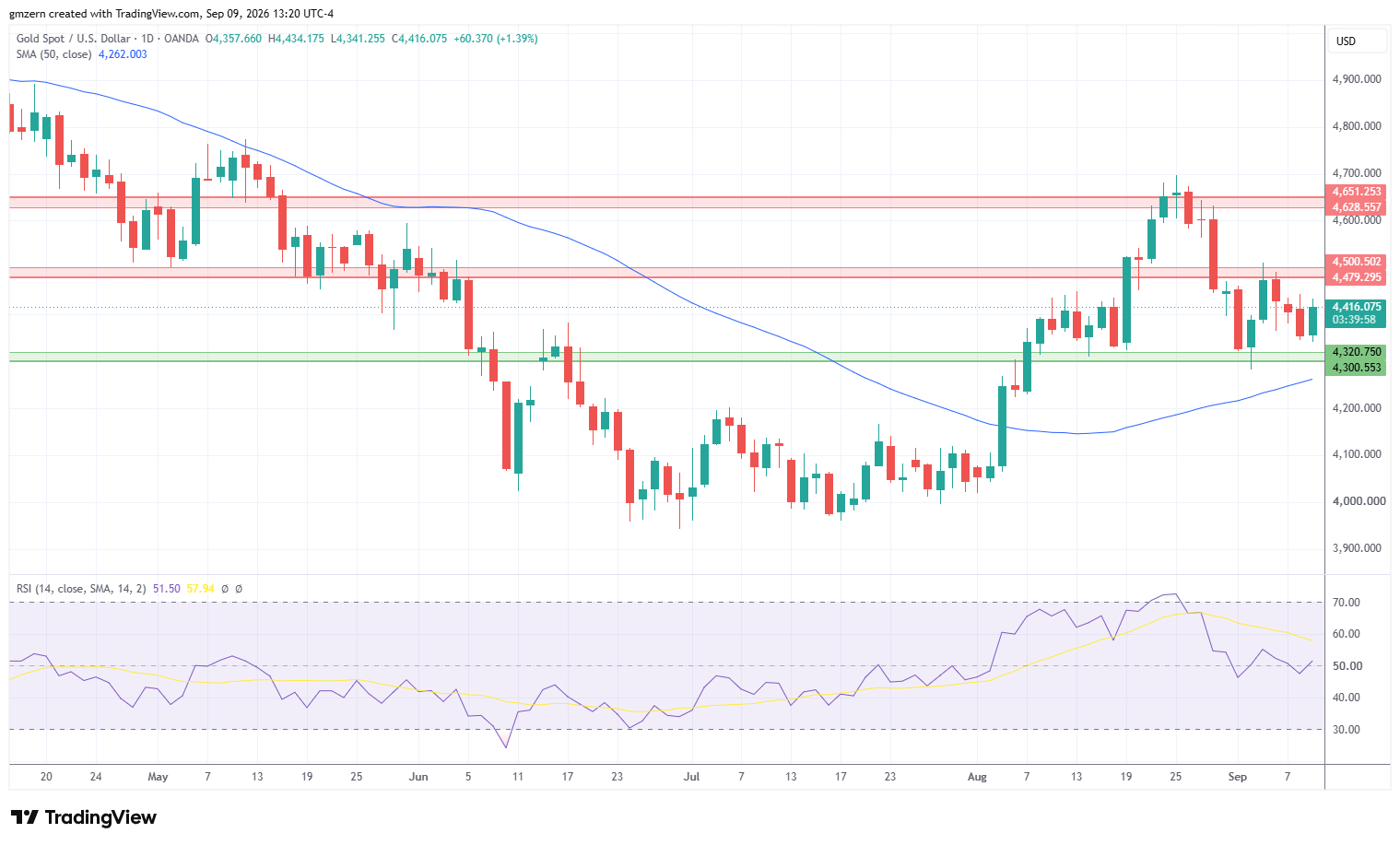Click the 4,300.553 green price tag
This screenshot has width=1400, height=845.
[x=1357, y=368]
